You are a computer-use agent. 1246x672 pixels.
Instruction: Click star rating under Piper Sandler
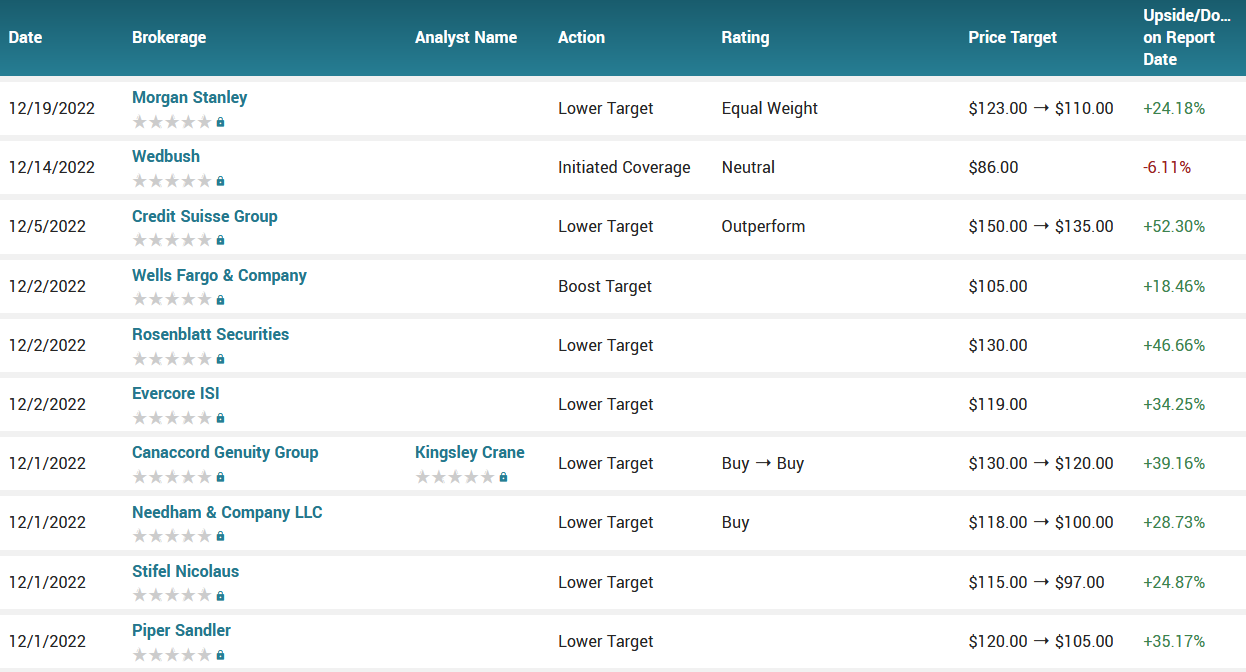tap(172, 655)
